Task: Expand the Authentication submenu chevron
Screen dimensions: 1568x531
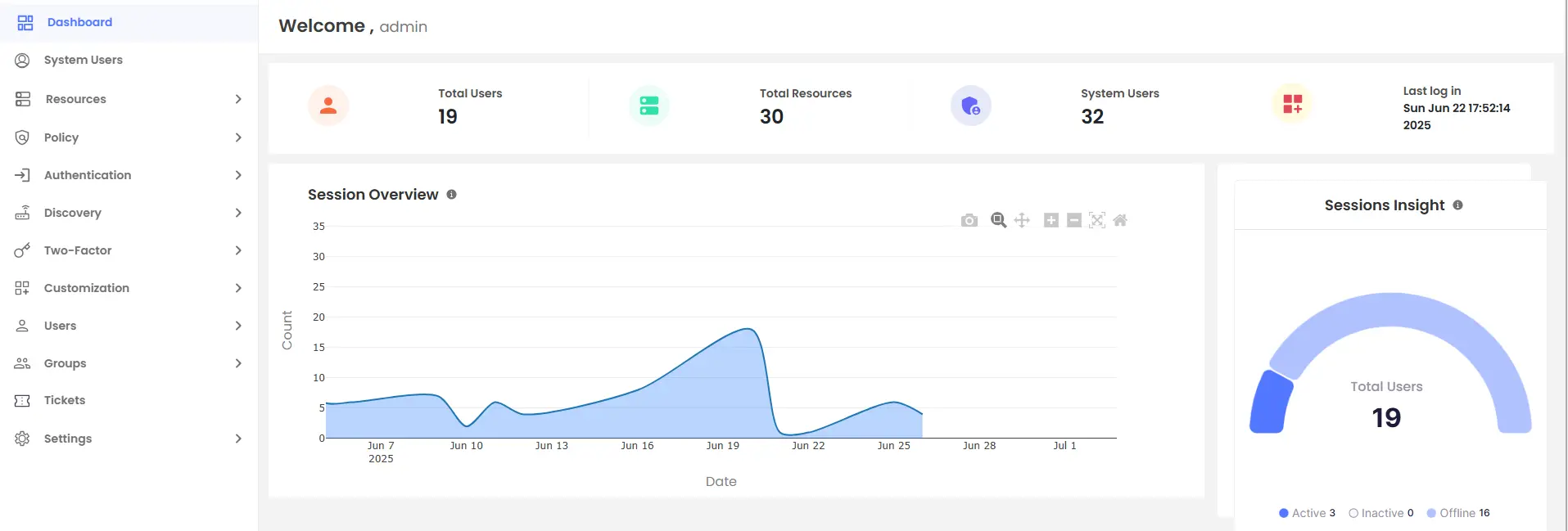Action: 238,174
